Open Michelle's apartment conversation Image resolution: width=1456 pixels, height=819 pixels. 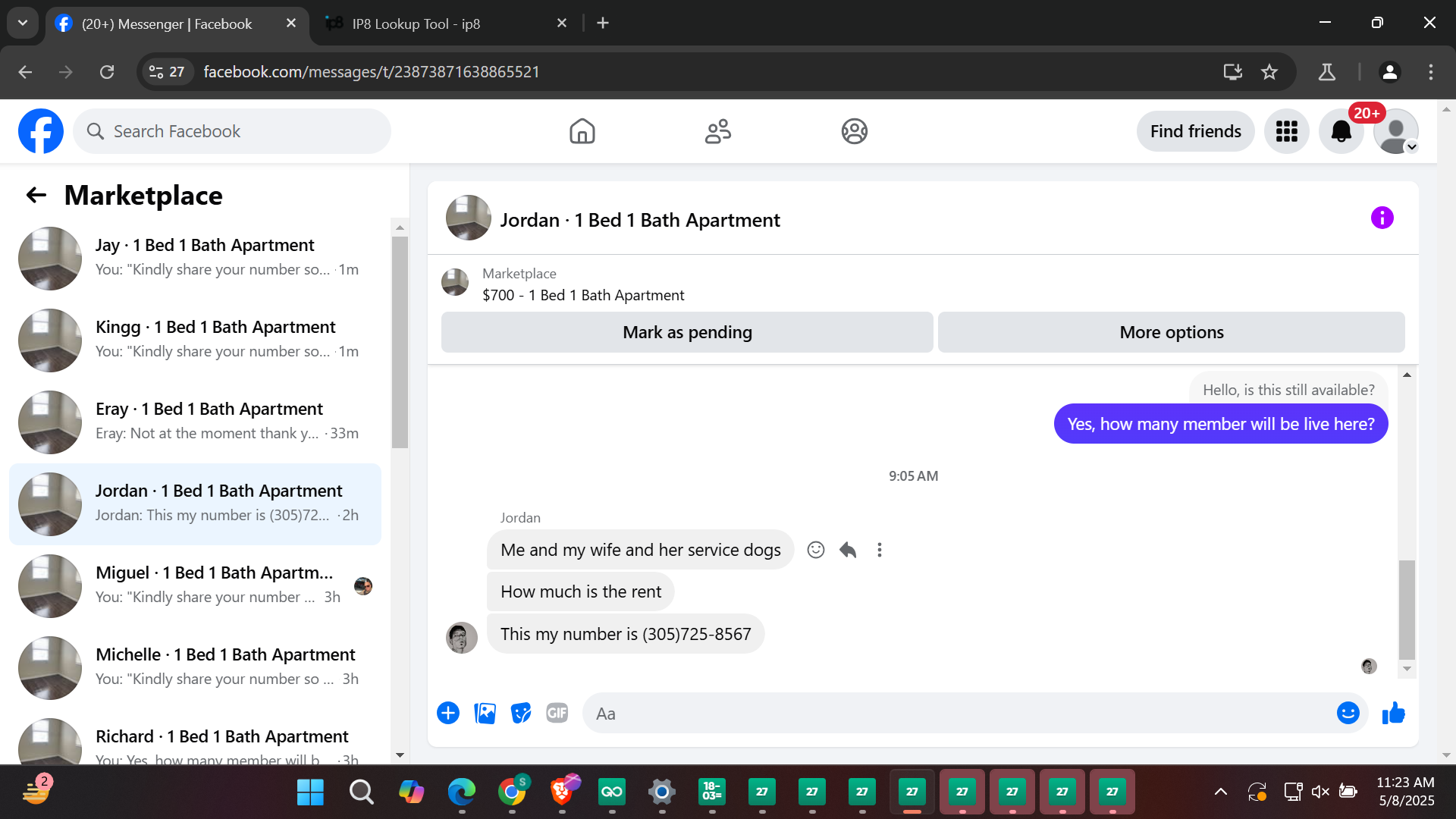(195, 668)
